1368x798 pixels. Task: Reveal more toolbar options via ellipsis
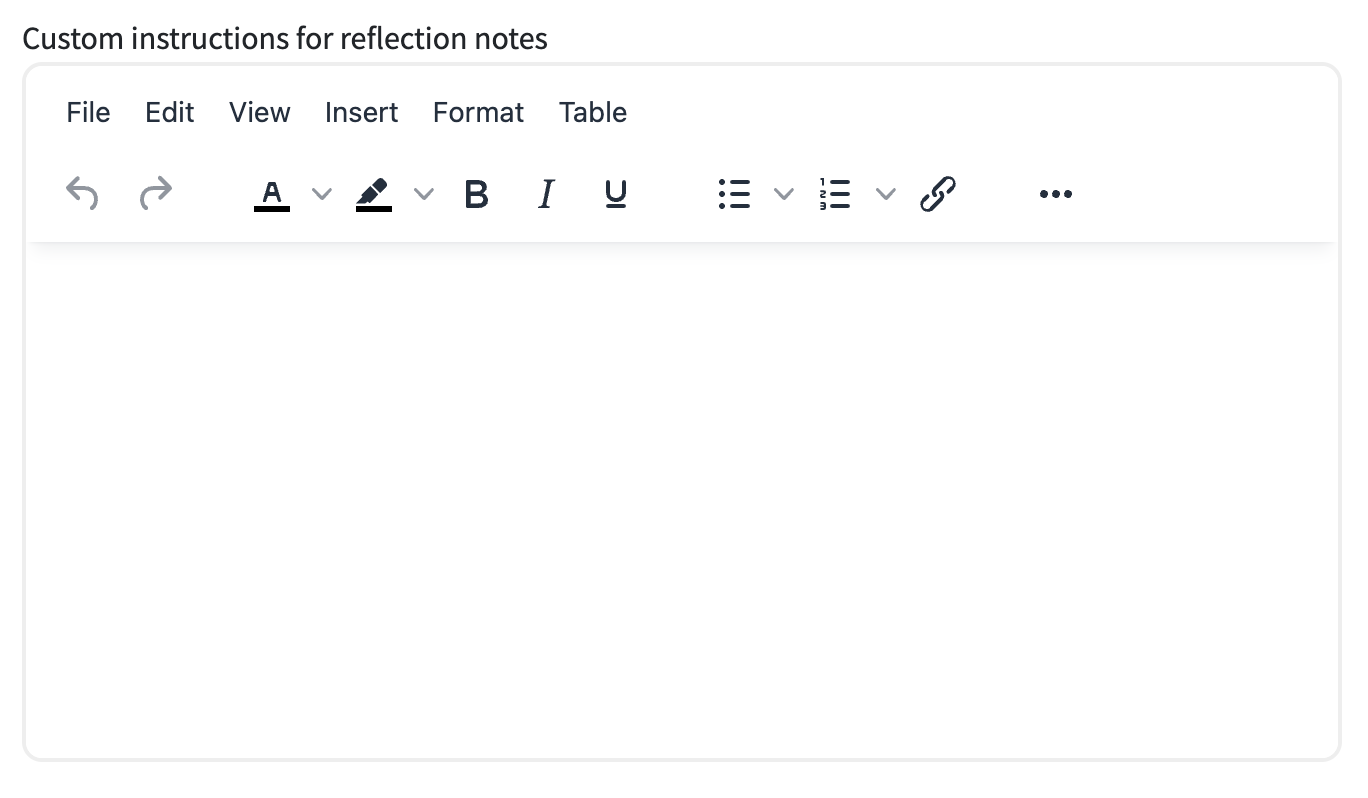1056,193
